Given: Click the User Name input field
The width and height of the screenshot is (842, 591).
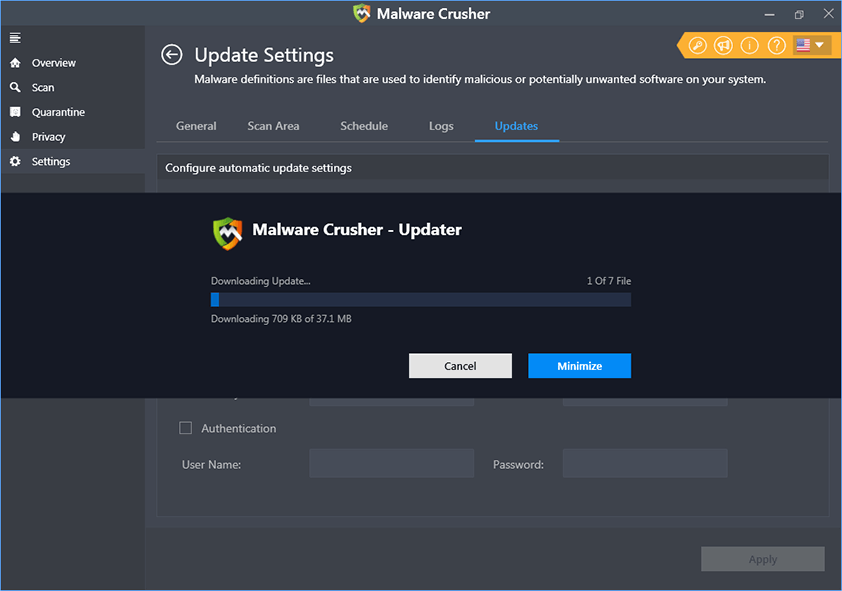Looking at the screenshot, I should point(391,463).
